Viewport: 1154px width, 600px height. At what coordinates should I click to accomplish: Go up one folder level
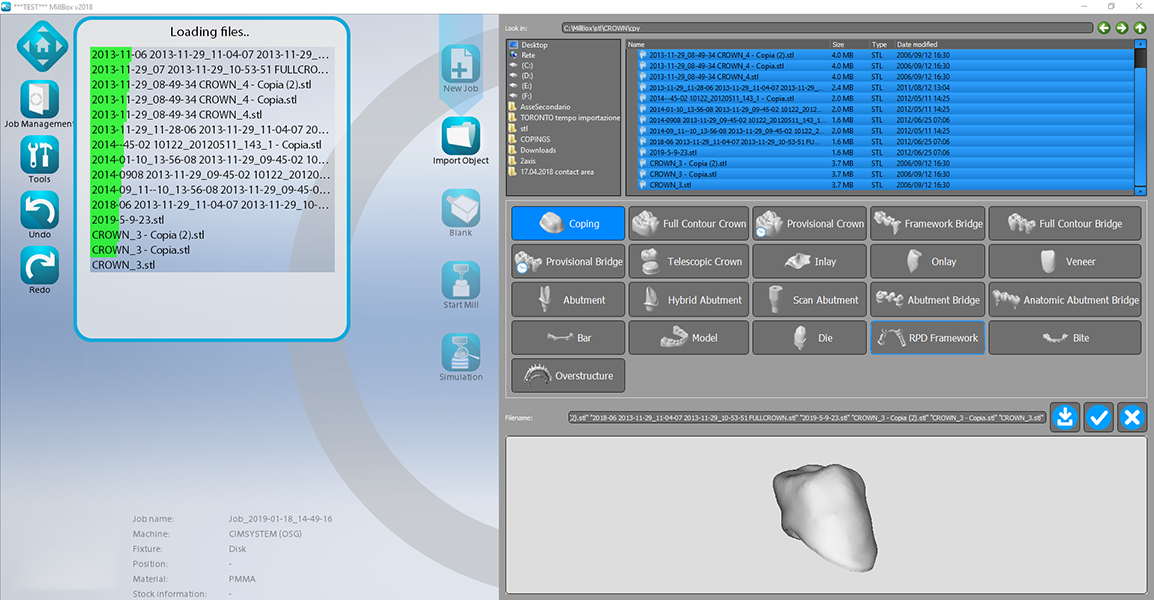point(1139,28)
